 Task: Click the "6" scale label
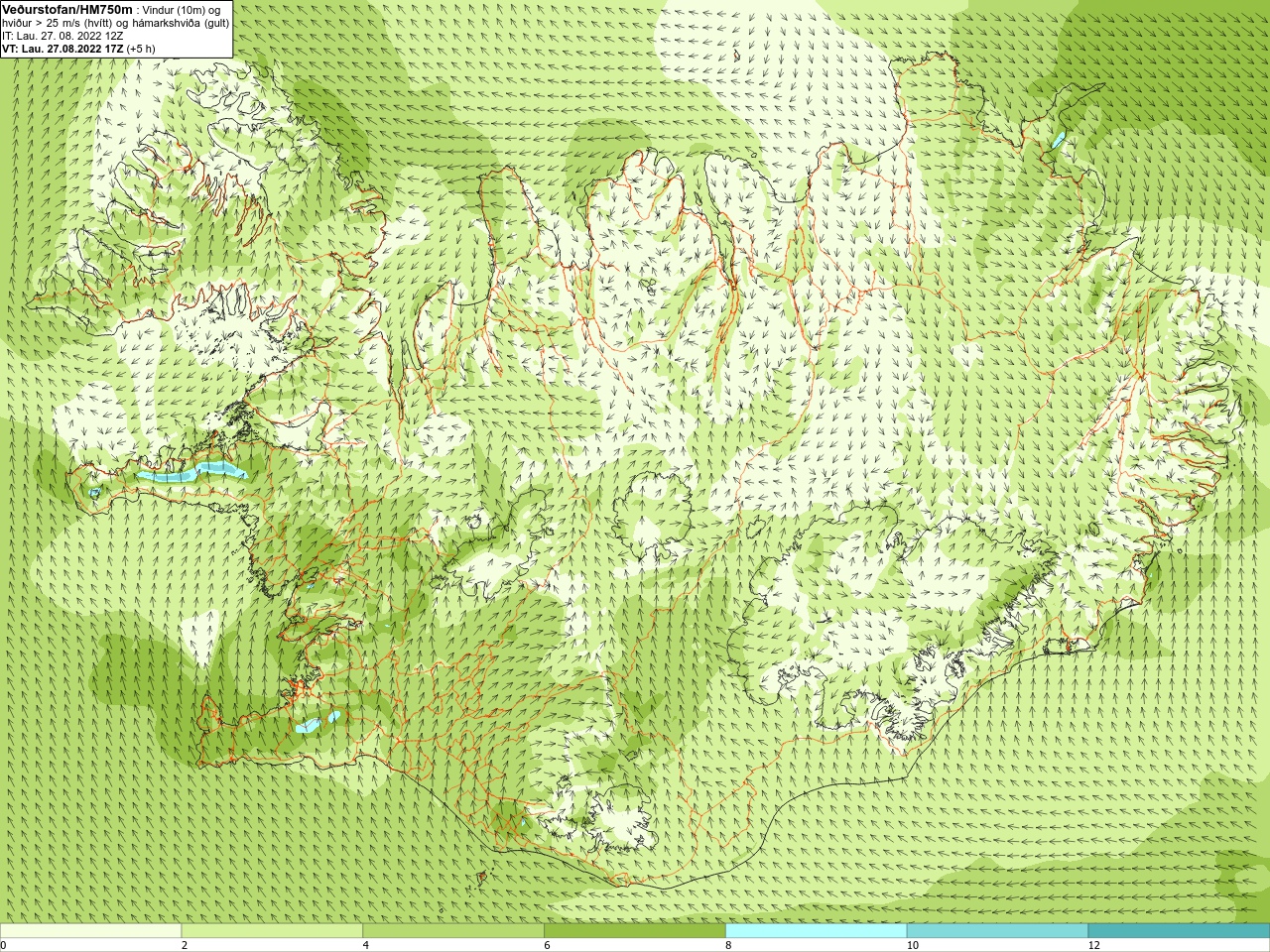tap(548, 945)
